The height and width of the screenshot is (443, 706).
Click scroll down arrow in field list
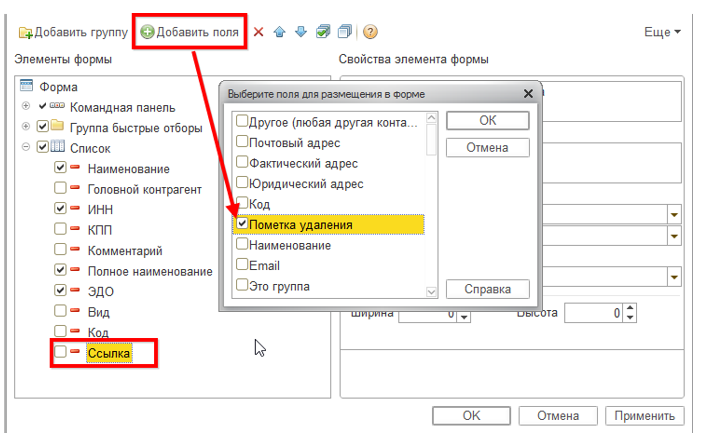tap(431, 292)
